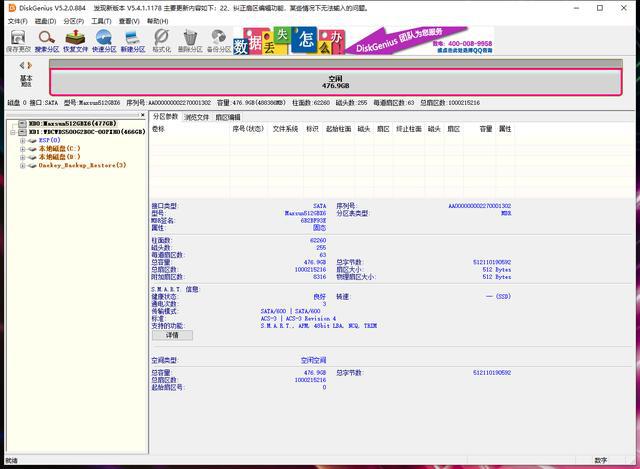
Task: Switch to the 浏览文件 tab
Action: click(197, 117)
